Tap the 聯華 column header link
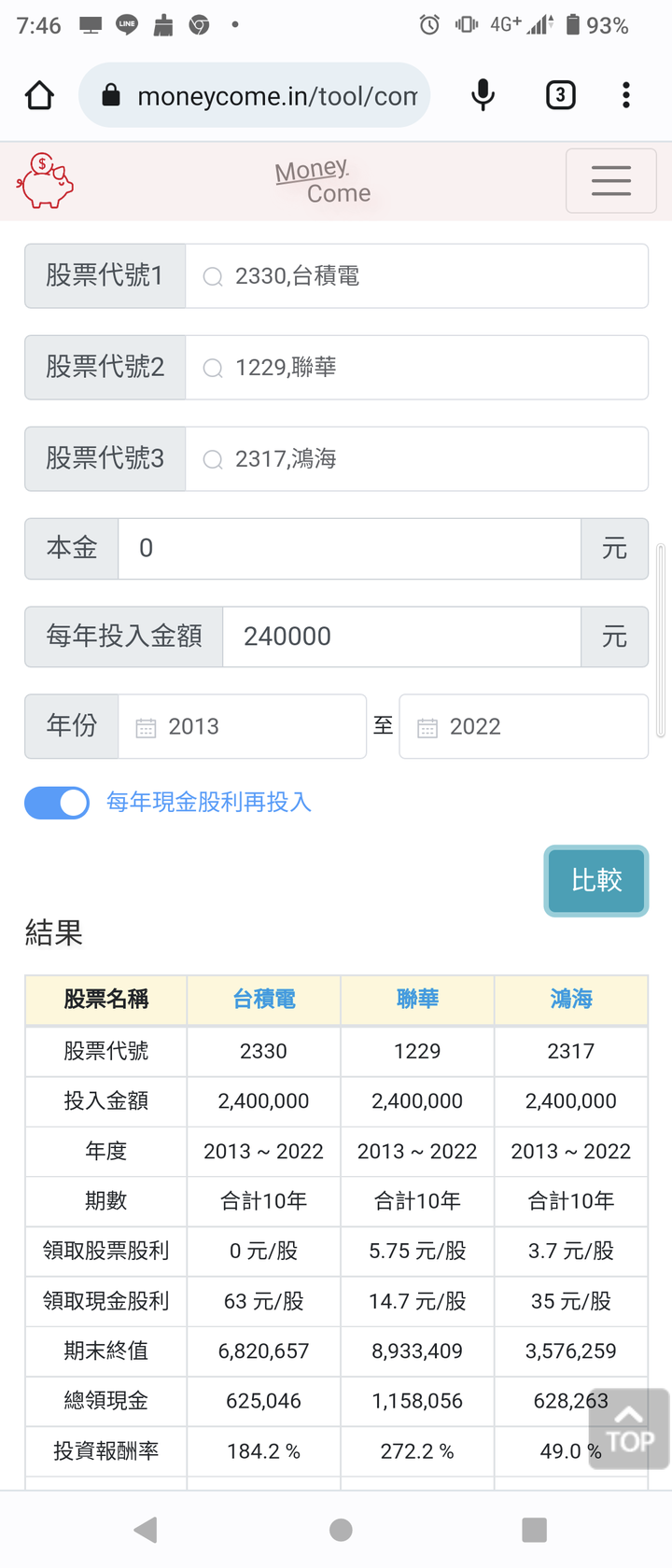Image resolution: width=672 pixels, height=1568 pixels. (x=417, y=1000)
